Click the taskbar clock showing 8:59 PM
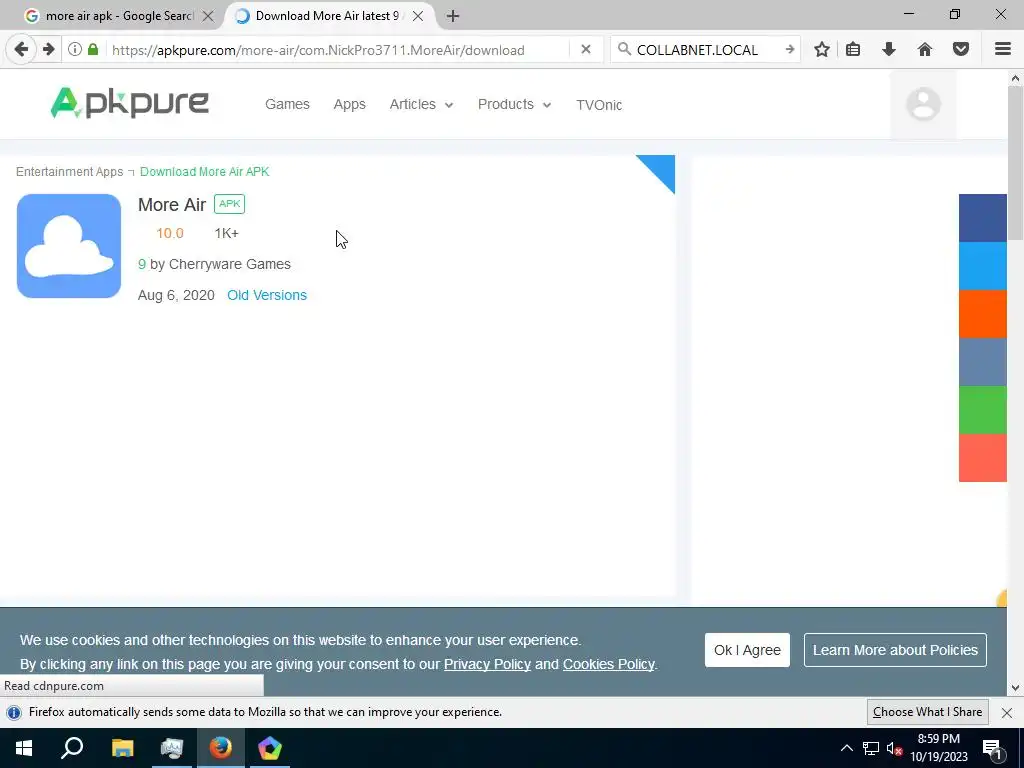Viewport: 1024px width, 768px height. 938,748
